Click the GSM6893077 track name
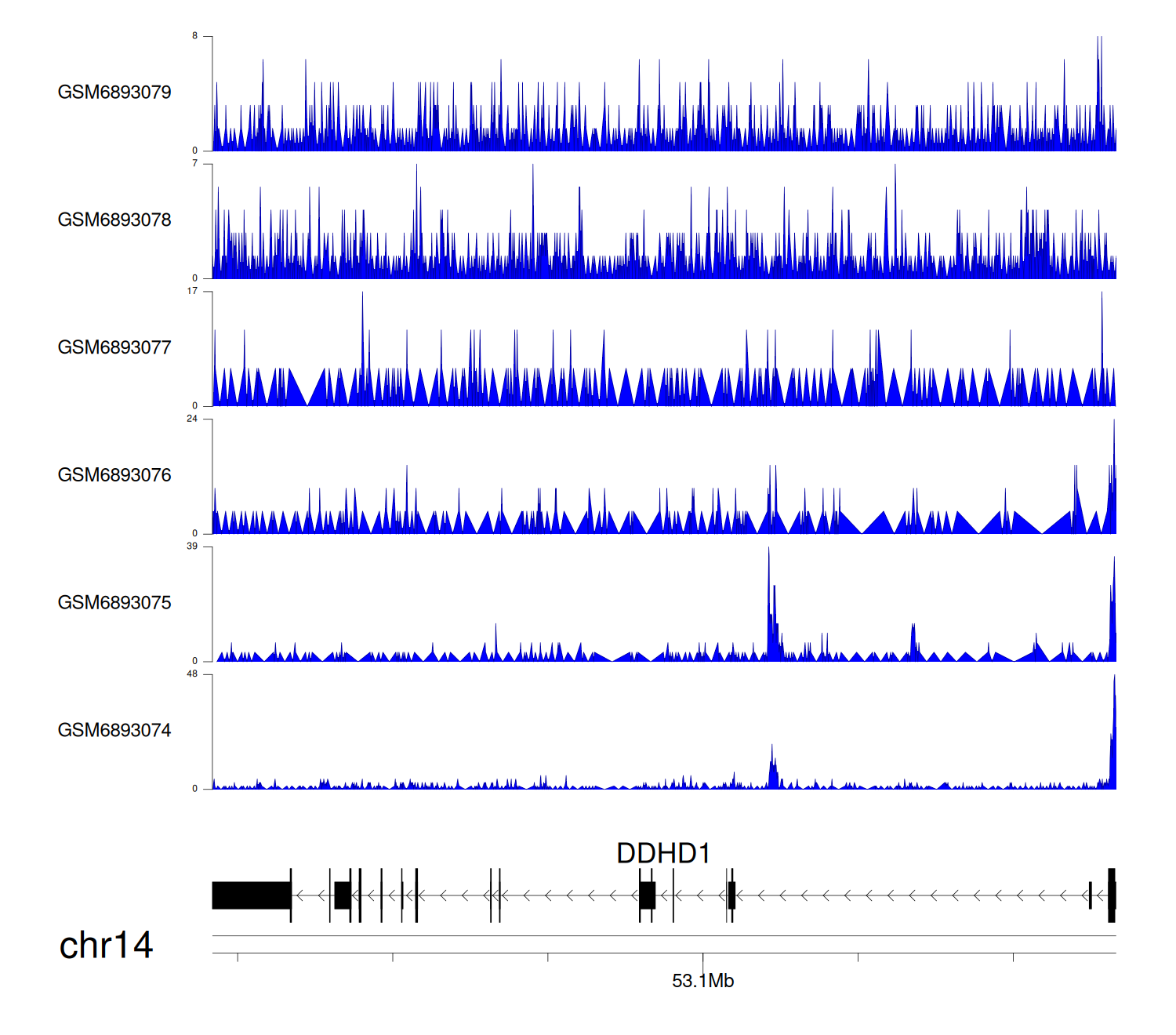1176x1035 pixels. tap(114, 347)
